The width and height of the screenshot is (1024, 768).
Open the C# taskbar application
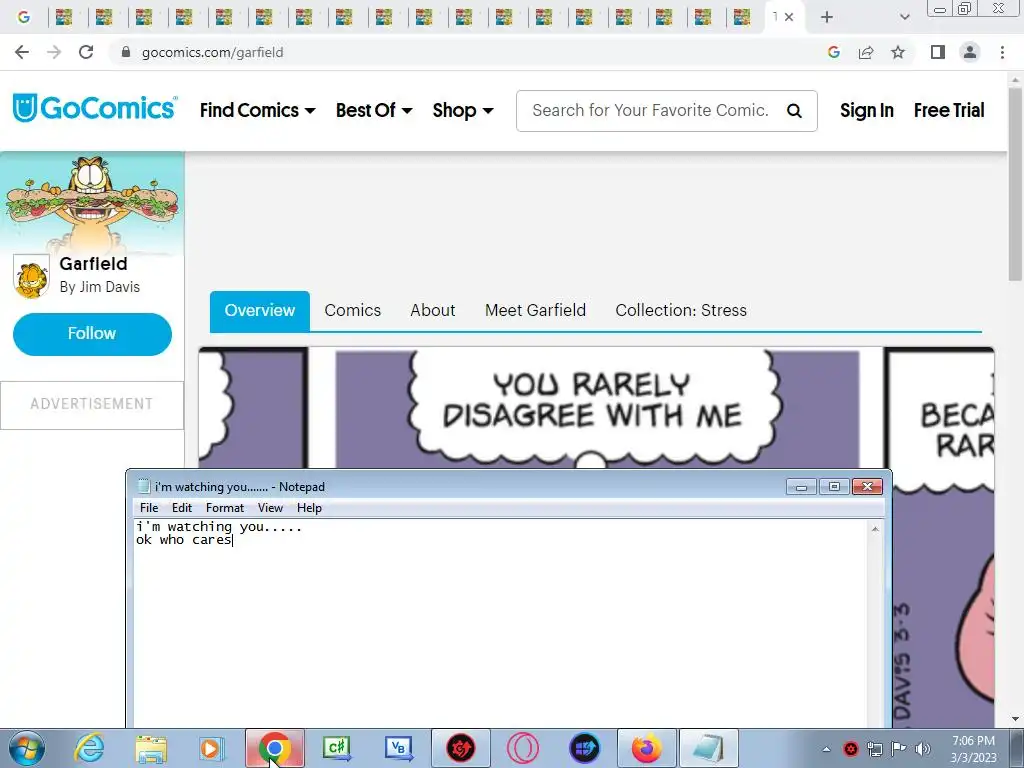pos(338,748)
